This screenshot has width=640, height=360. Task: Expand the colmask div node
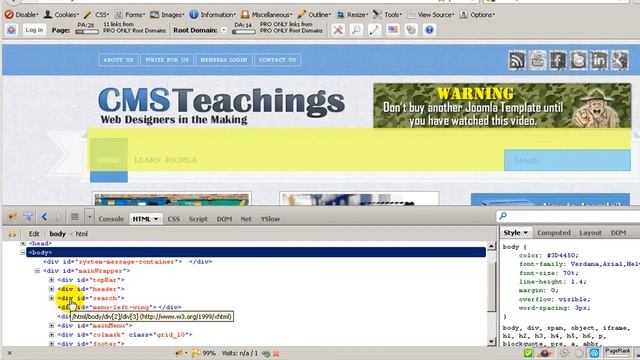point(51,335)
